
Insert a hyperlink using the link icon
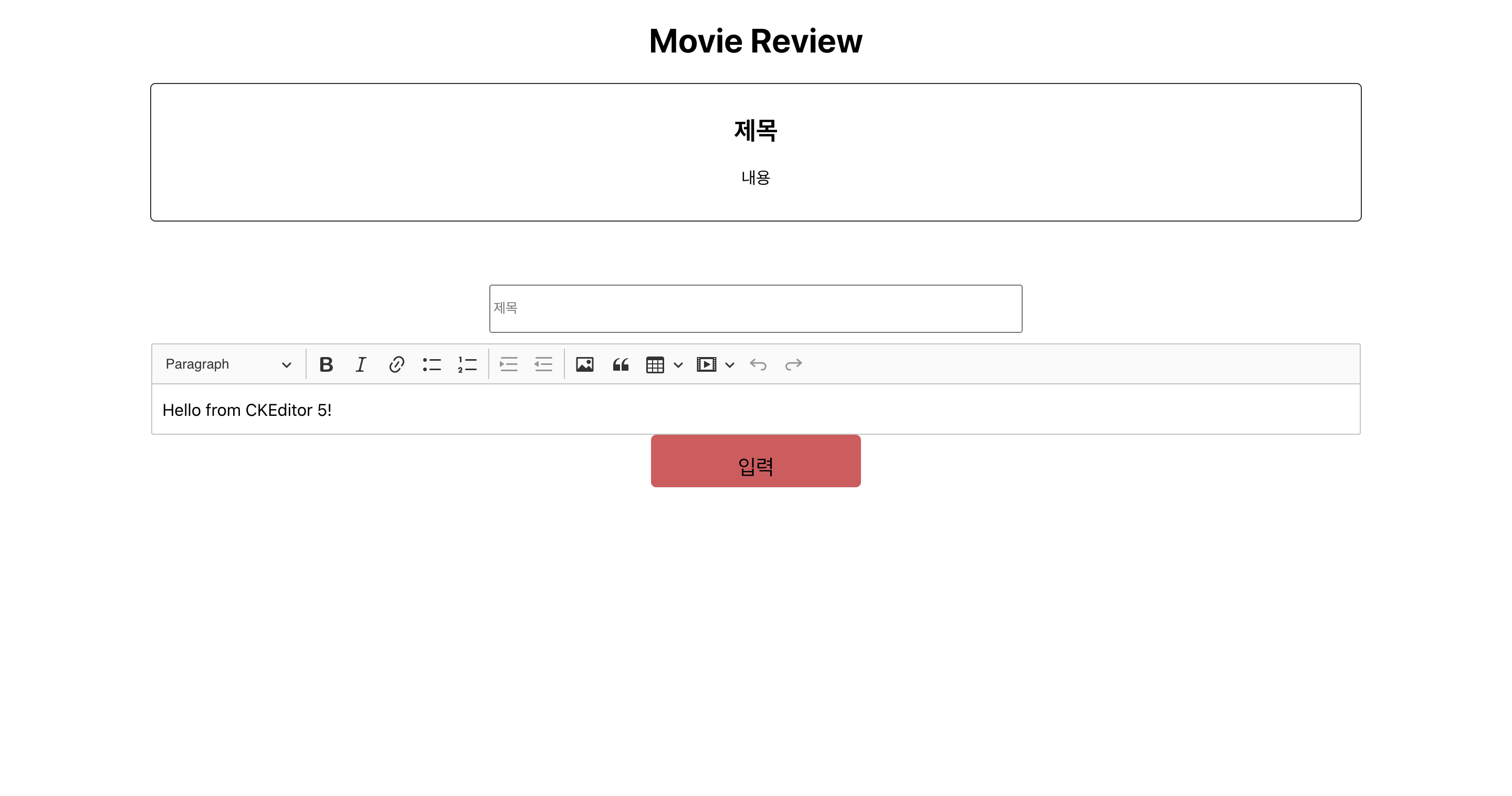(397, 364)
